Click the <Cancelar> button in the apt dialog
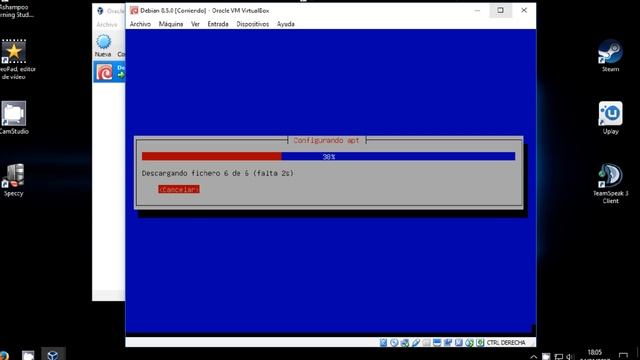Screen dimensions: 640x360 click(x=179, y=189)
